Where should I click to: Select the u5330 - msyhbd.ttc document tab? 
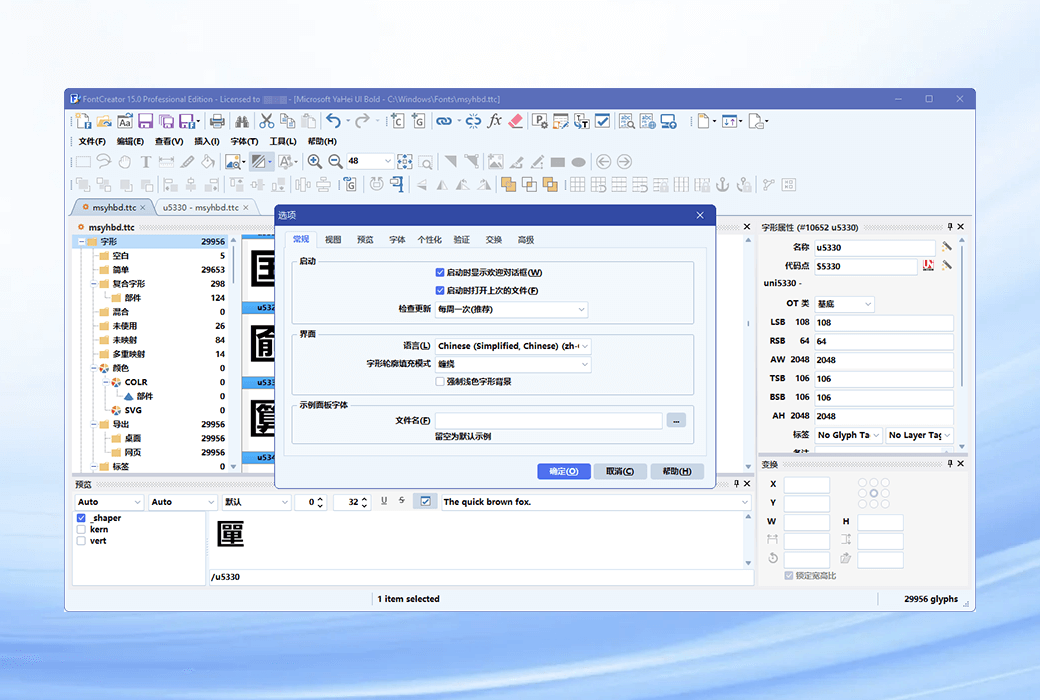(206, 207)
